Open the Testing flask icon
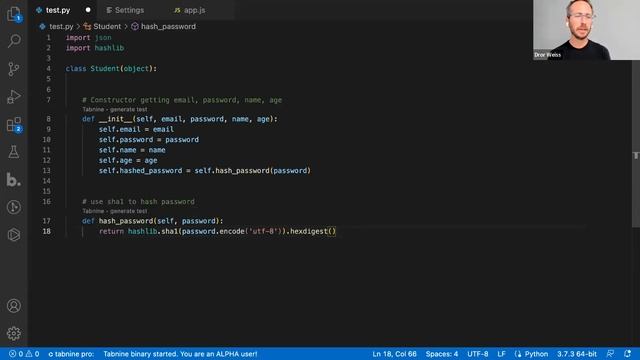The image size is (640, 360). point(14,152)
